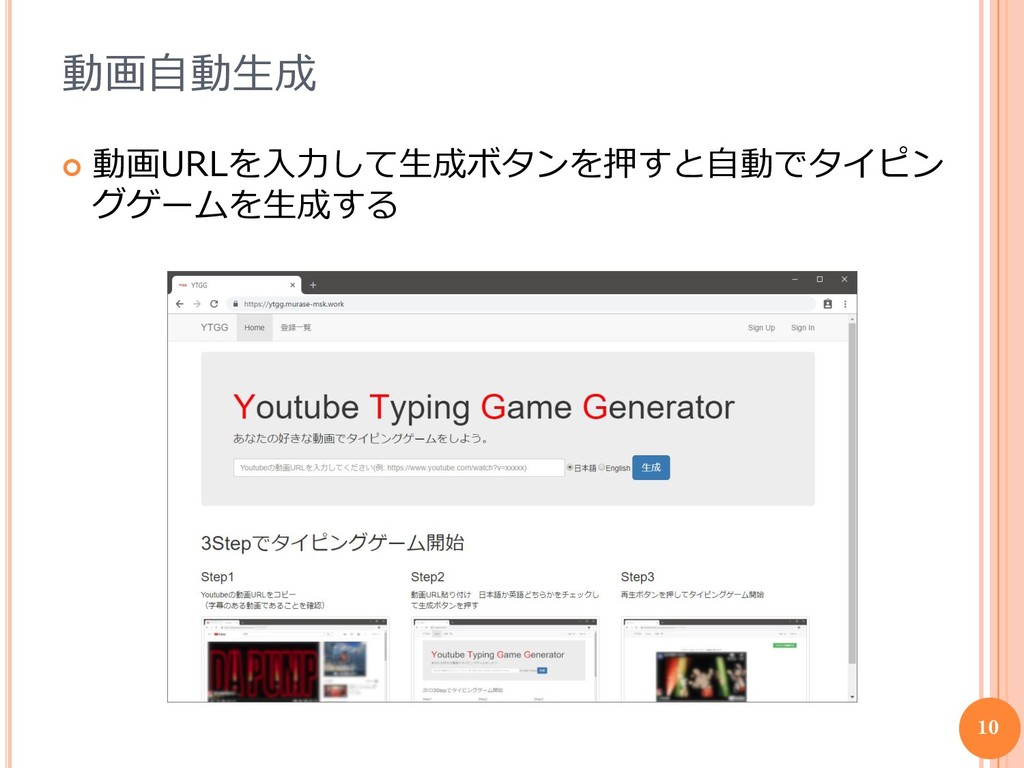
Task: Open the browser profile icon
Action: (x=827, y=304)
